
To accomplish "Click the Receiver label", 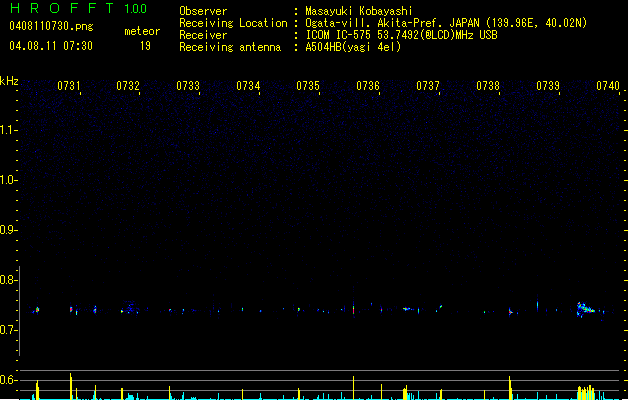I will pyautogui.click(x=203, y=35).
